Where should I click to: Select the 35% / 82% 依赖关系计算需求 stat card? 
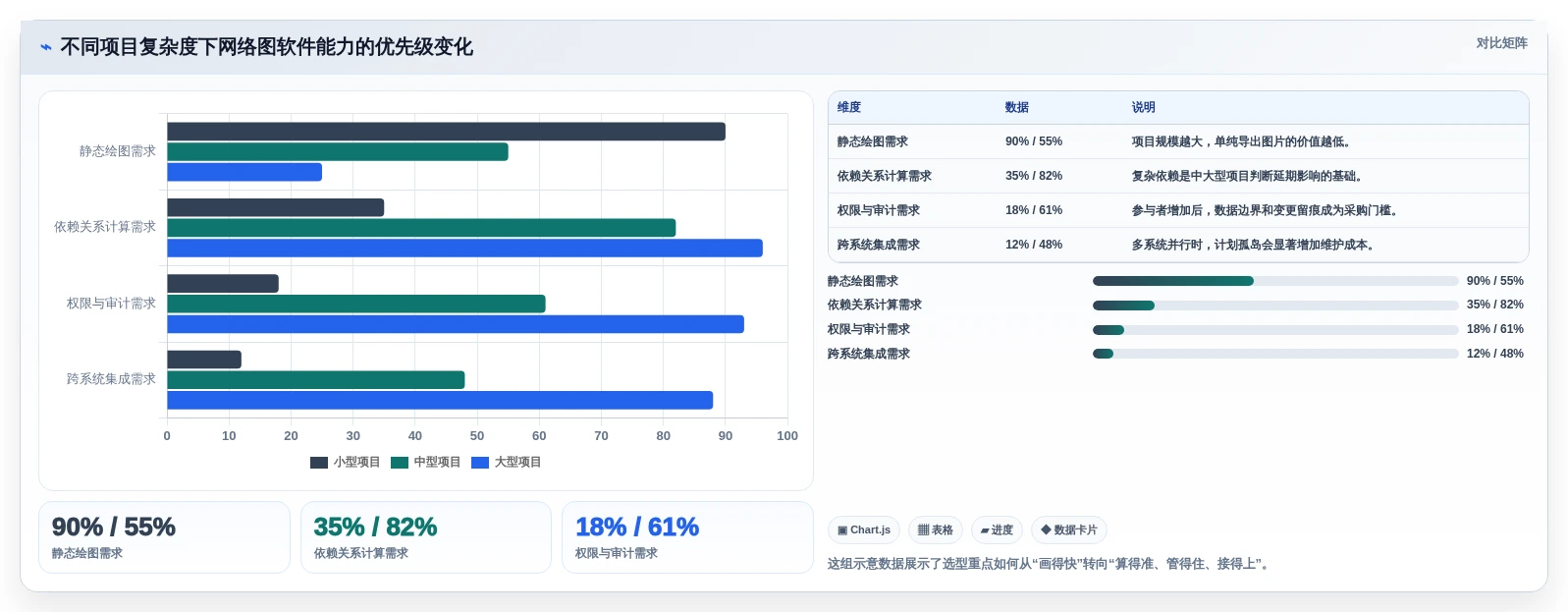[426, 537]
